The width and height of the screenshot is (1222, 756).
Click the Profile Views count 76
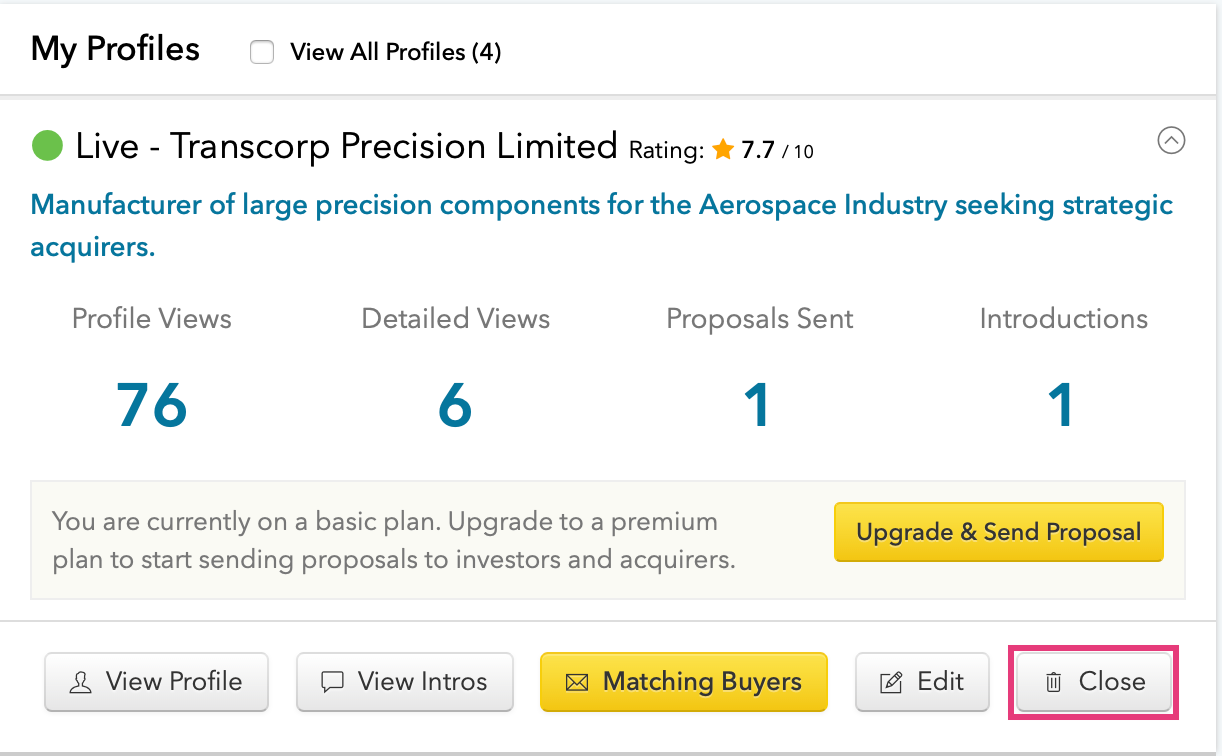(x=152, y=405)
